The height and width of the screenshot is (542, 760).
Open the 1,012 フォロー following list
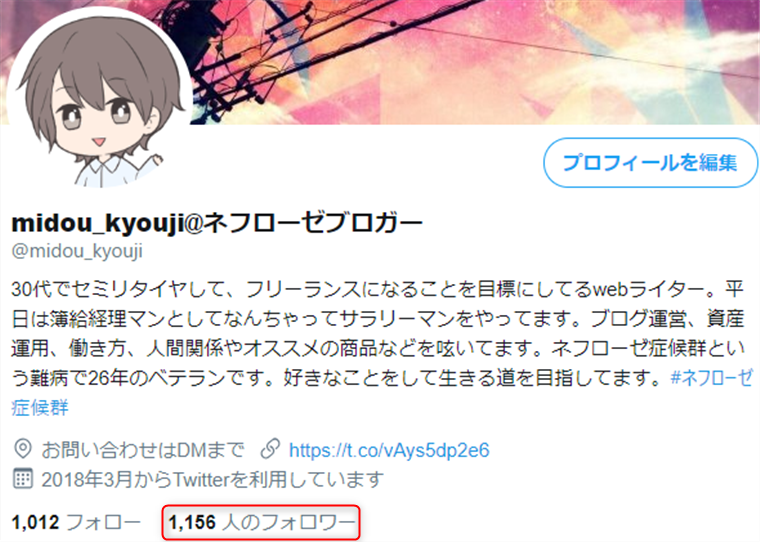point(76,523)
